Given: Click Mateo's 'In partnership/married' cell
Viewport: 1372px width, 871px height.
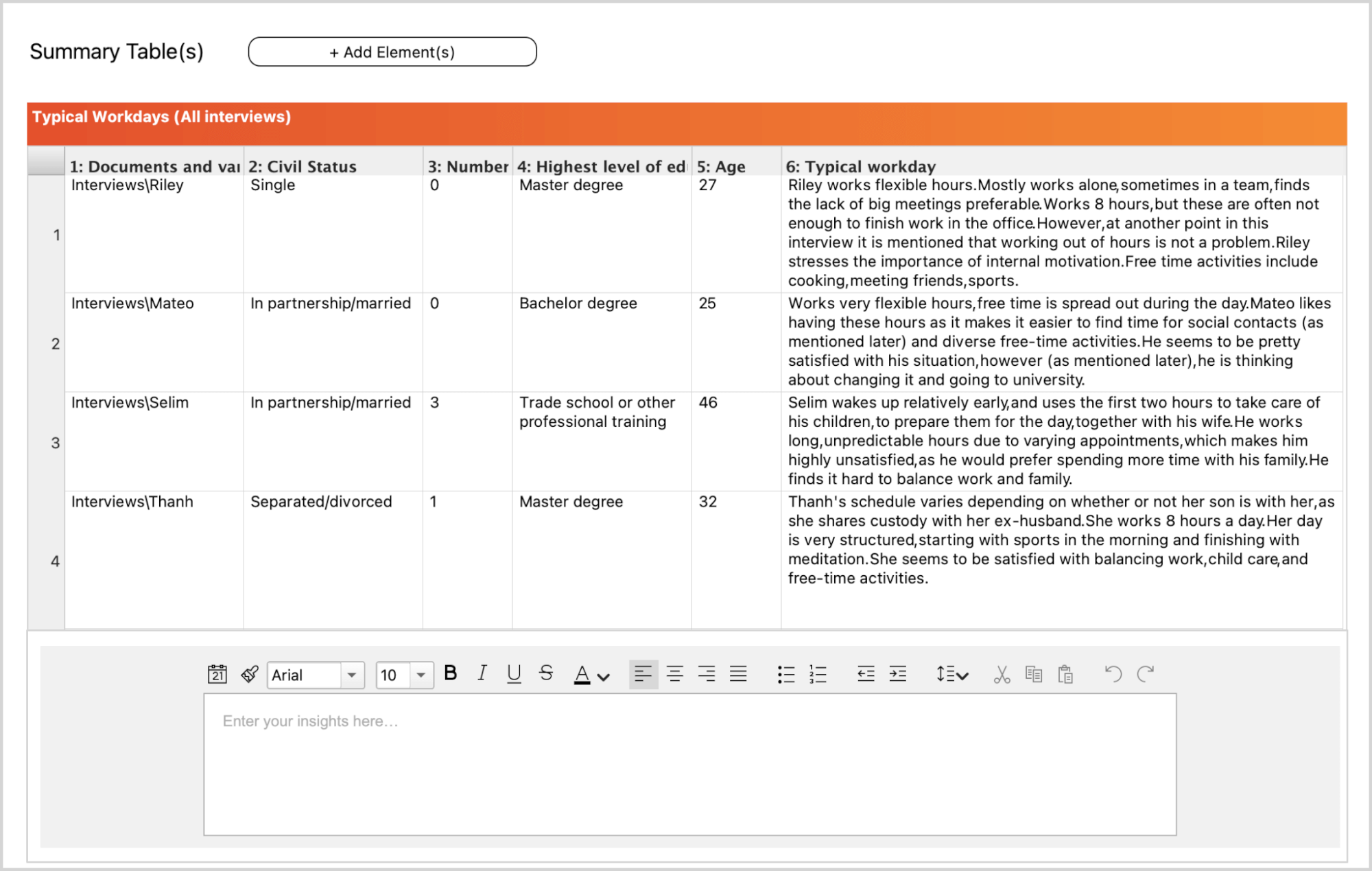Looking at the screenshot, I should 333,342.
